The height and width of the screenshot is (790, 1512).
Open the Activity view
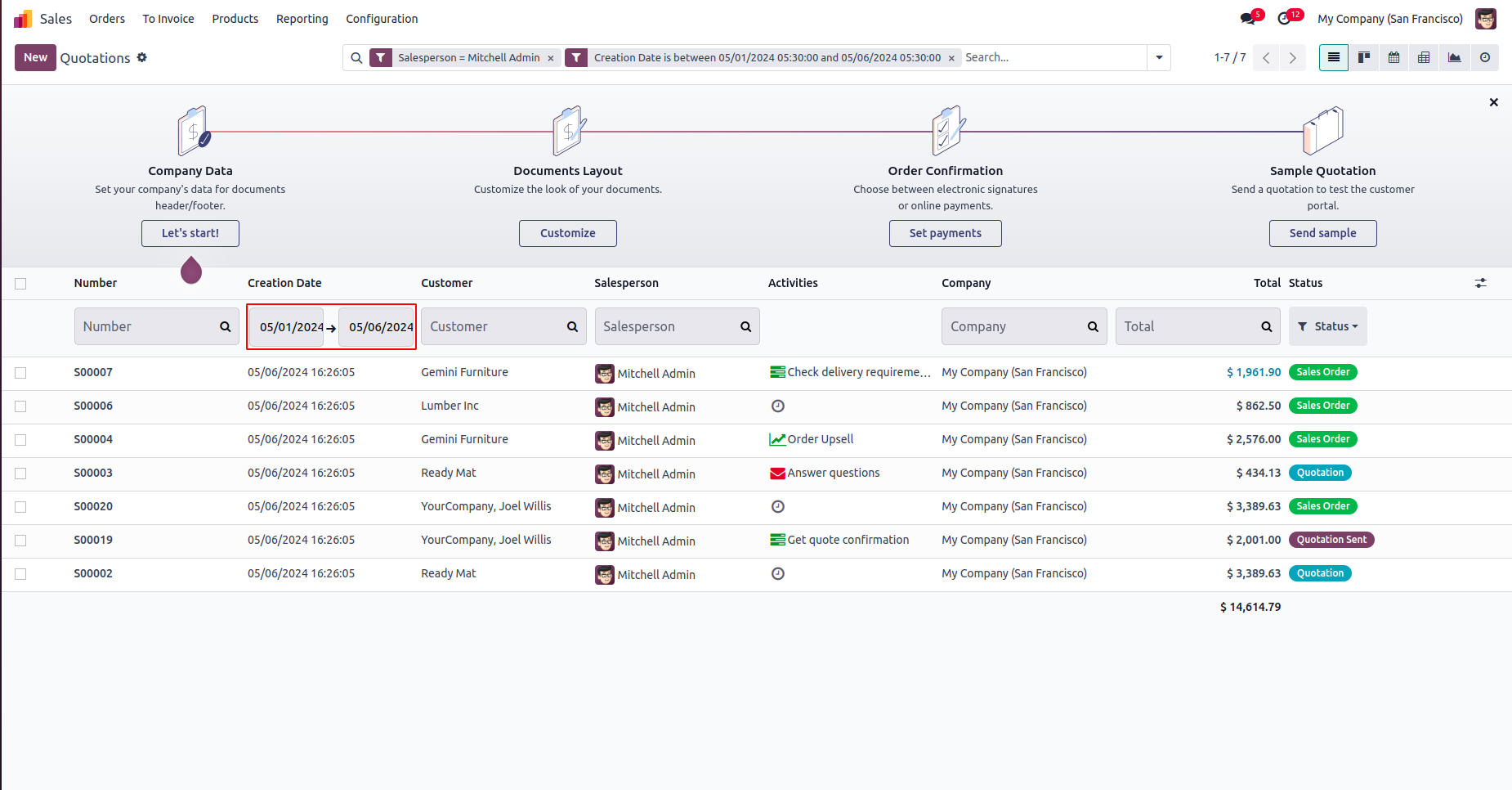[1485, 57]
